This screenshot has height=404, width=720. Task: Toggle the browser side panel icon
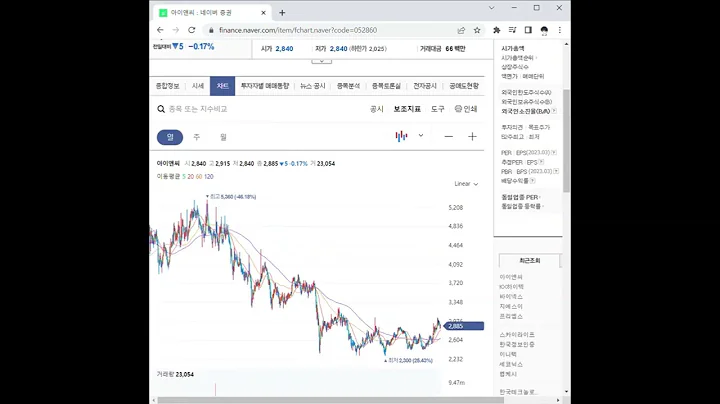coord(528,30)
